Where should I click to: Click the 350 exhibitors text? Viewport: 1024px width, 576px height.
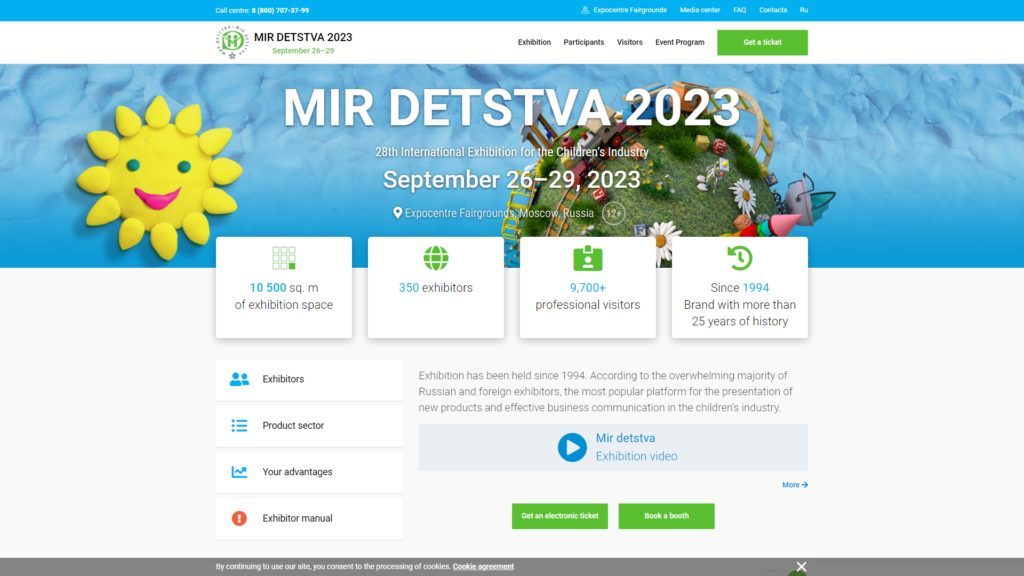(x=436, y=288)
